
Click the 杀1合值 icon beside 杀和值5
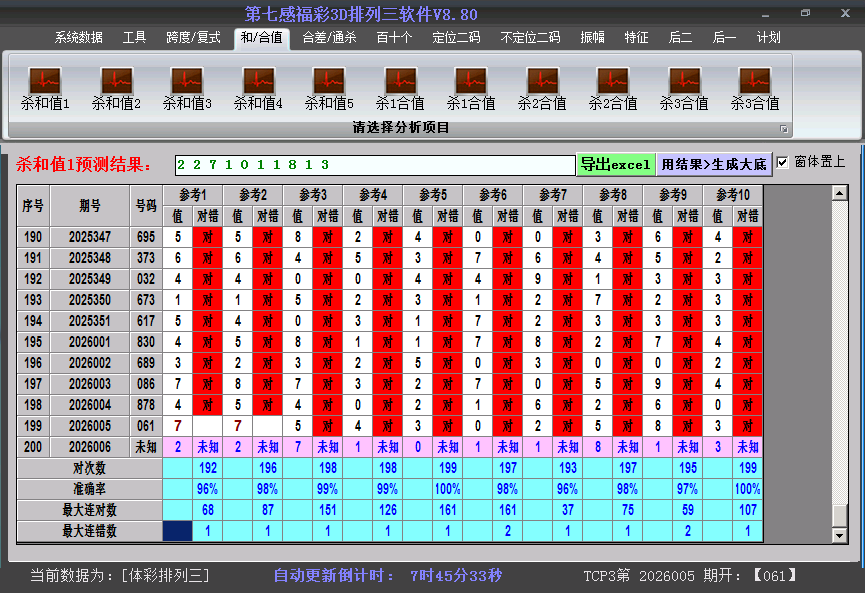pyautogui.click(x=400, y=88)
